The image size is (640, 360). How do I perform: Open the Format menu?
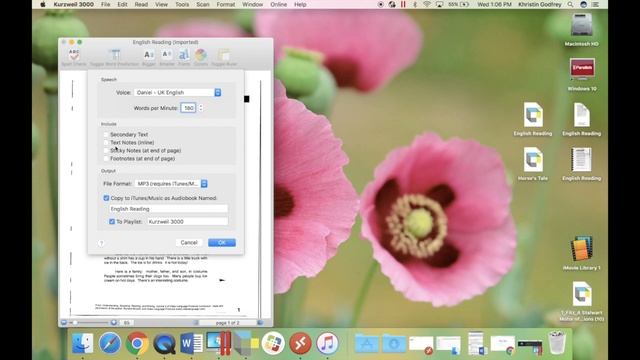pyautogui.click(x=226, y=4)
